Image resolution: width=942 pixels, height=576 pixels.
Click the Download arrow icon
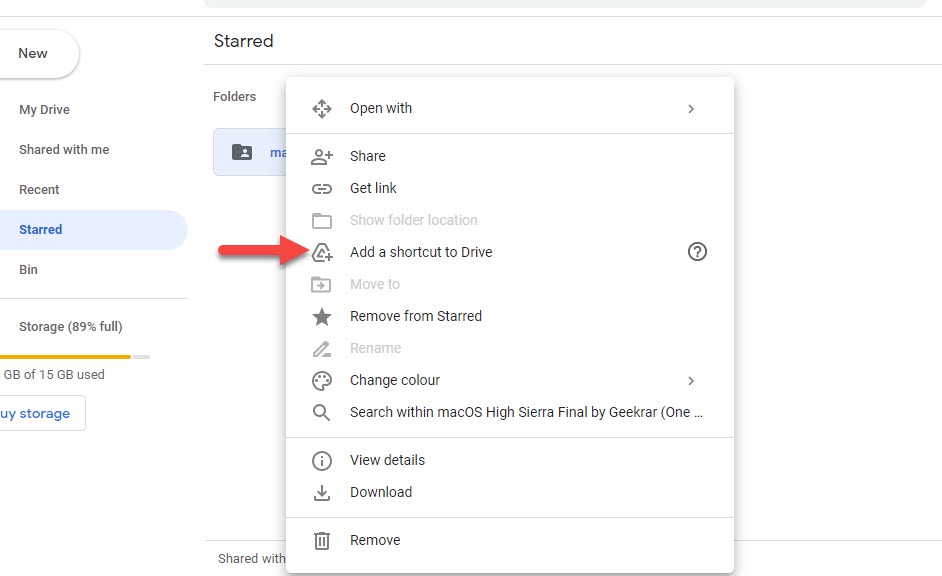pos(321,492)
